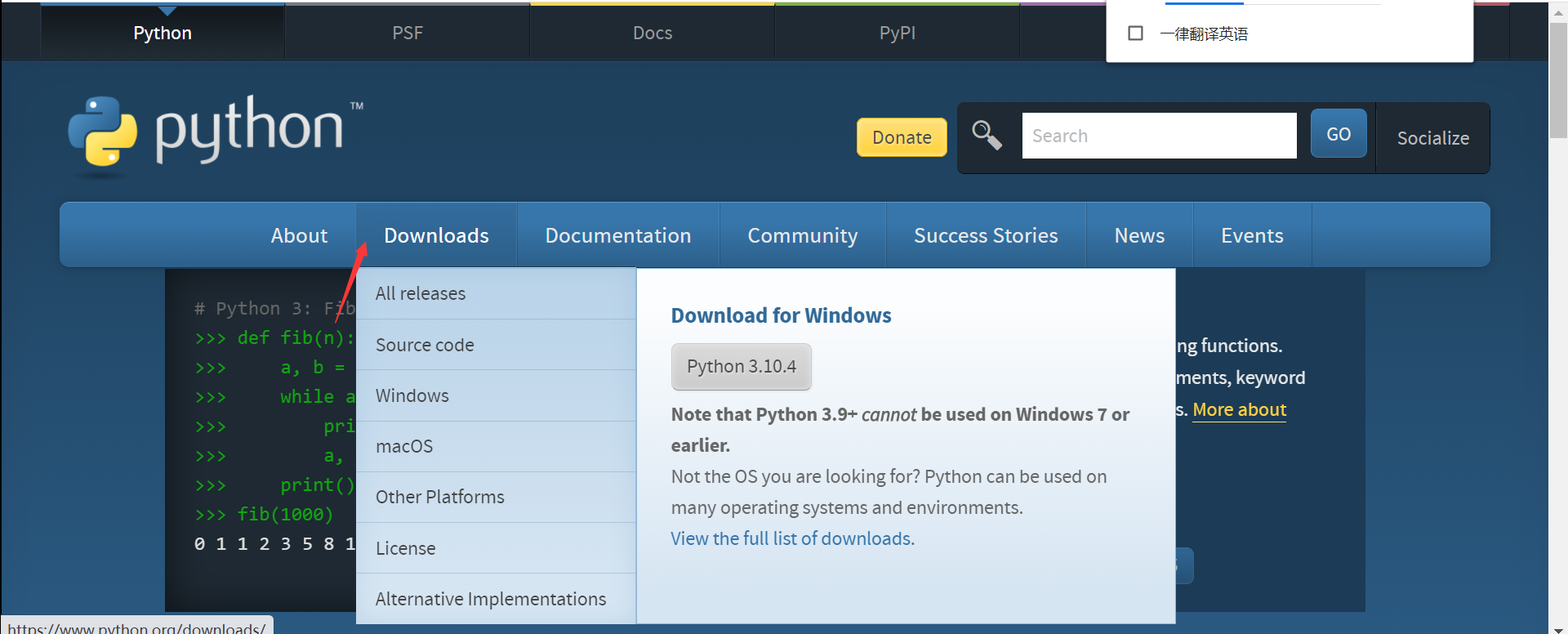
Task: Click the More about link
Action: click(1239, 409)
